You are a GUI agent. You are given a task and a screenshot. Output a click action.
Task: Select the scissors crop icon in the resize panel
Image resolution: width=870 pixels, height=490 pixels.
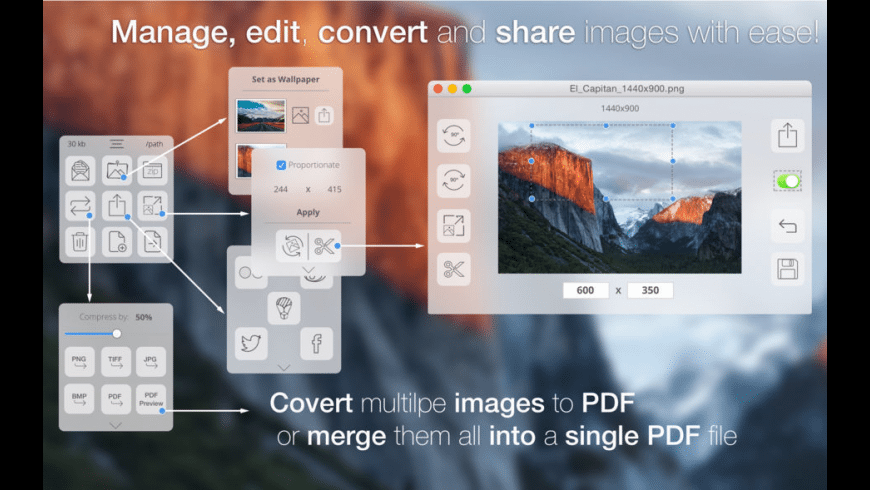325,245
